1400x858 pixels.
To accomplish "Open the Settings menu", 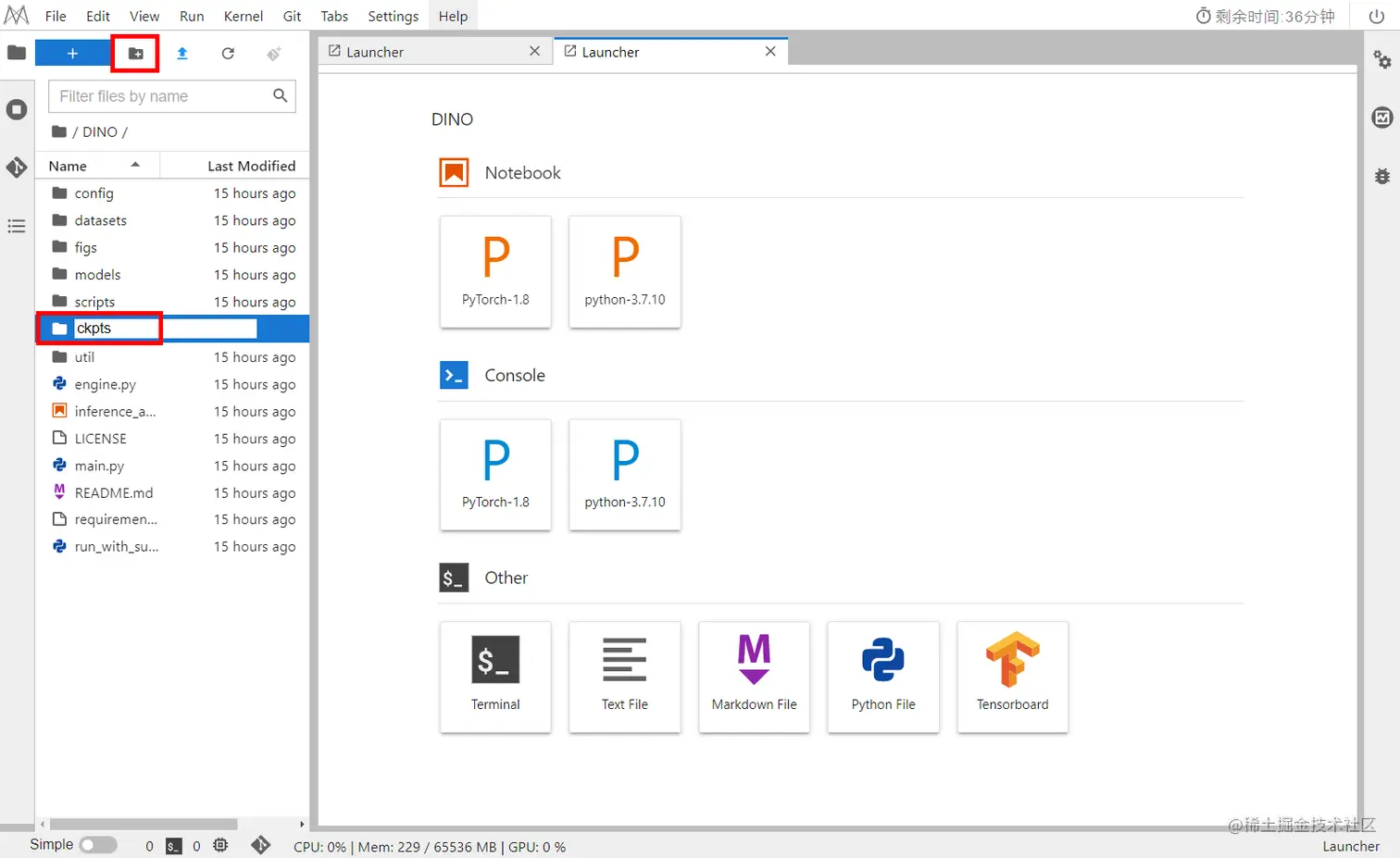I will pos(394,16).
